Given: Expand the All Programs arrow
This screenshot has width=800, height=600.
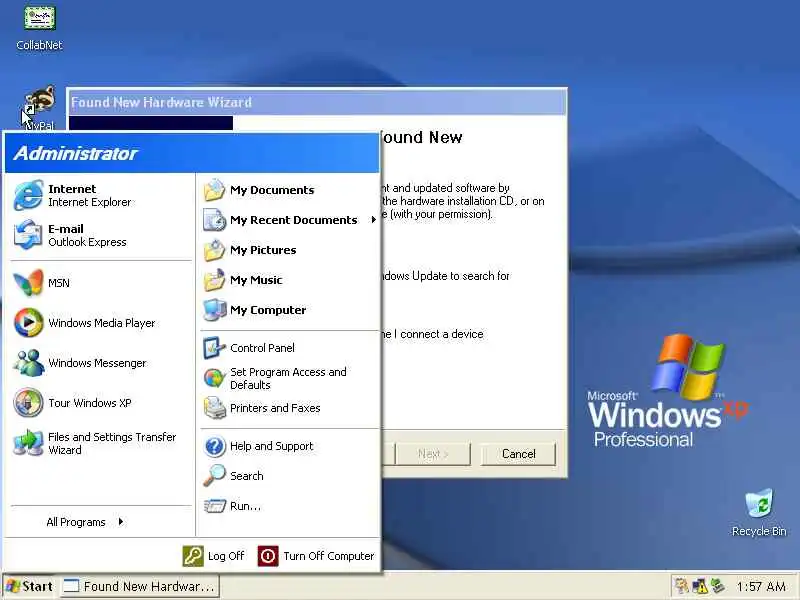Looking at the screenshot, I should click(121, 521).
